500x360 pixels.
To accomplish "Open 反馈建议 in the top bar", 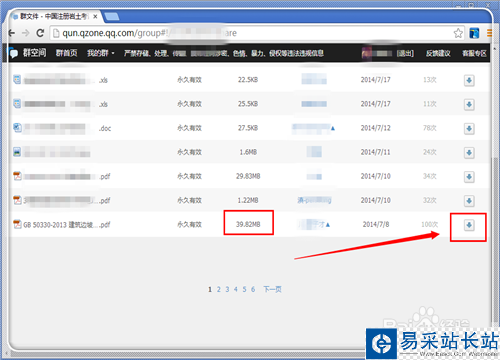I will click(x=438, y=53).
